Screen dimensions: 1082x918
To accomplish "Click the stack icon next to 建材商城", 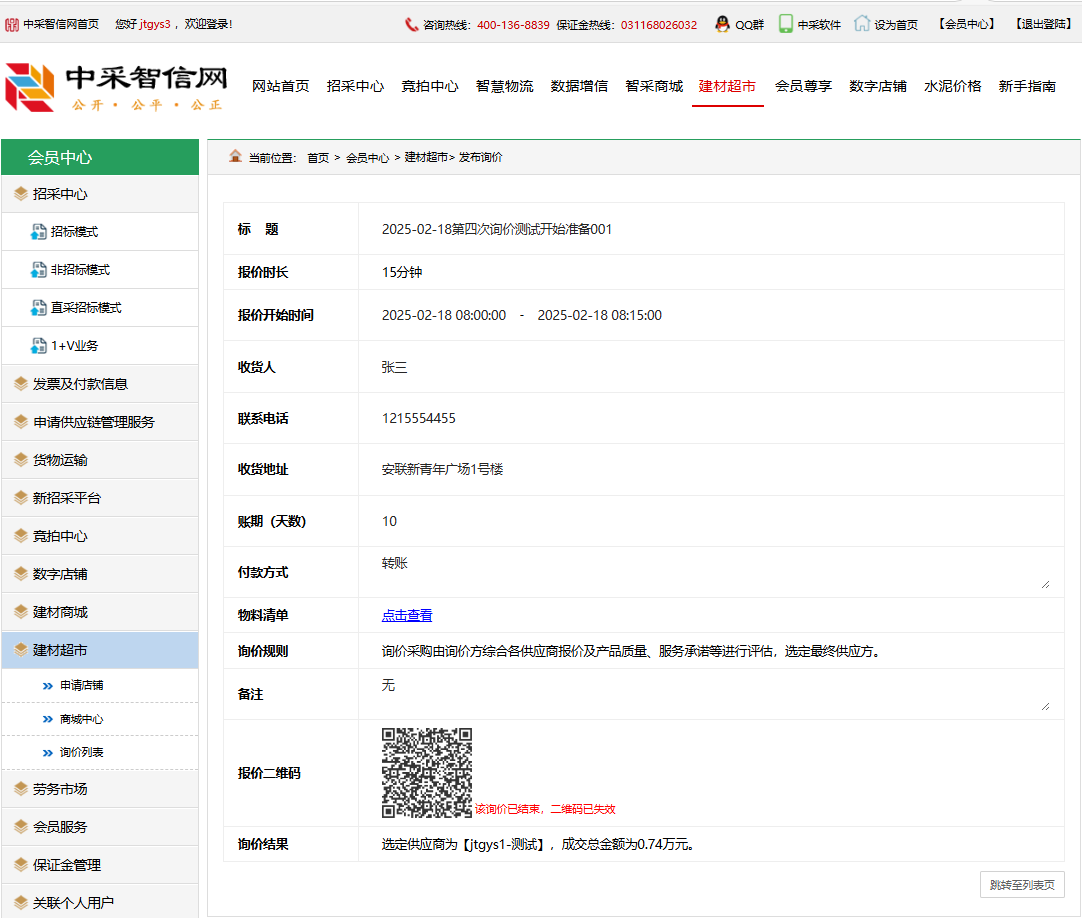I will [x=21, y=612].
